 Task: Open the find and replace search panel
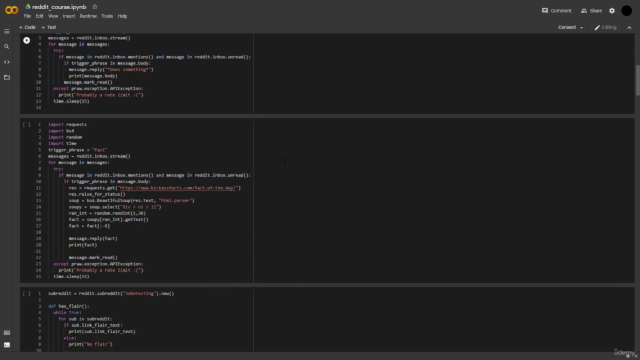7,47
